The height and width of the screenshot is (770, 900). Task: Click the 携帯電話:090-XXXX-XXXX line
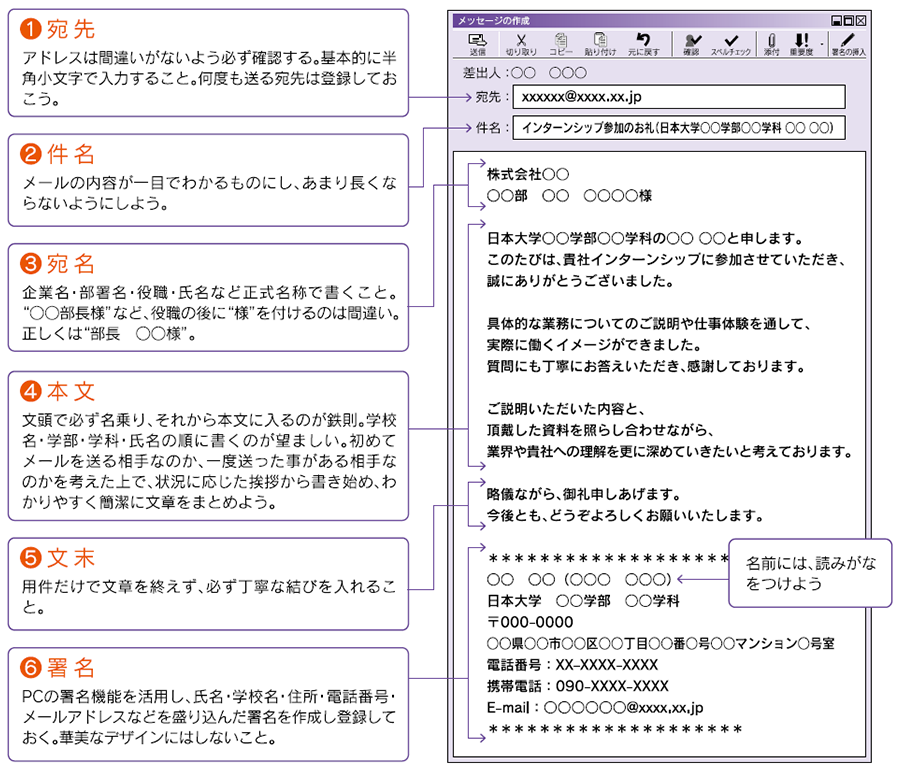(x=577, y=686)
